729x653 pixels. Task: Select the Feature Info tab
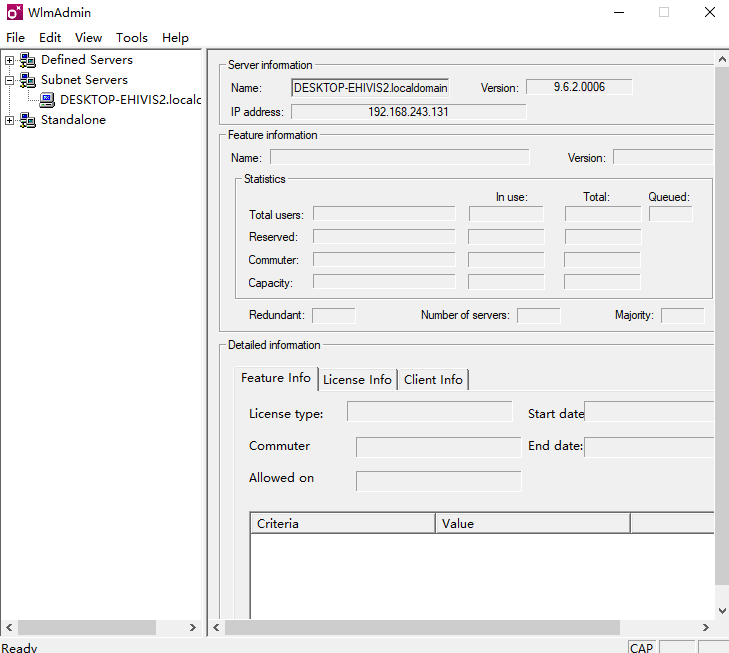276,378
